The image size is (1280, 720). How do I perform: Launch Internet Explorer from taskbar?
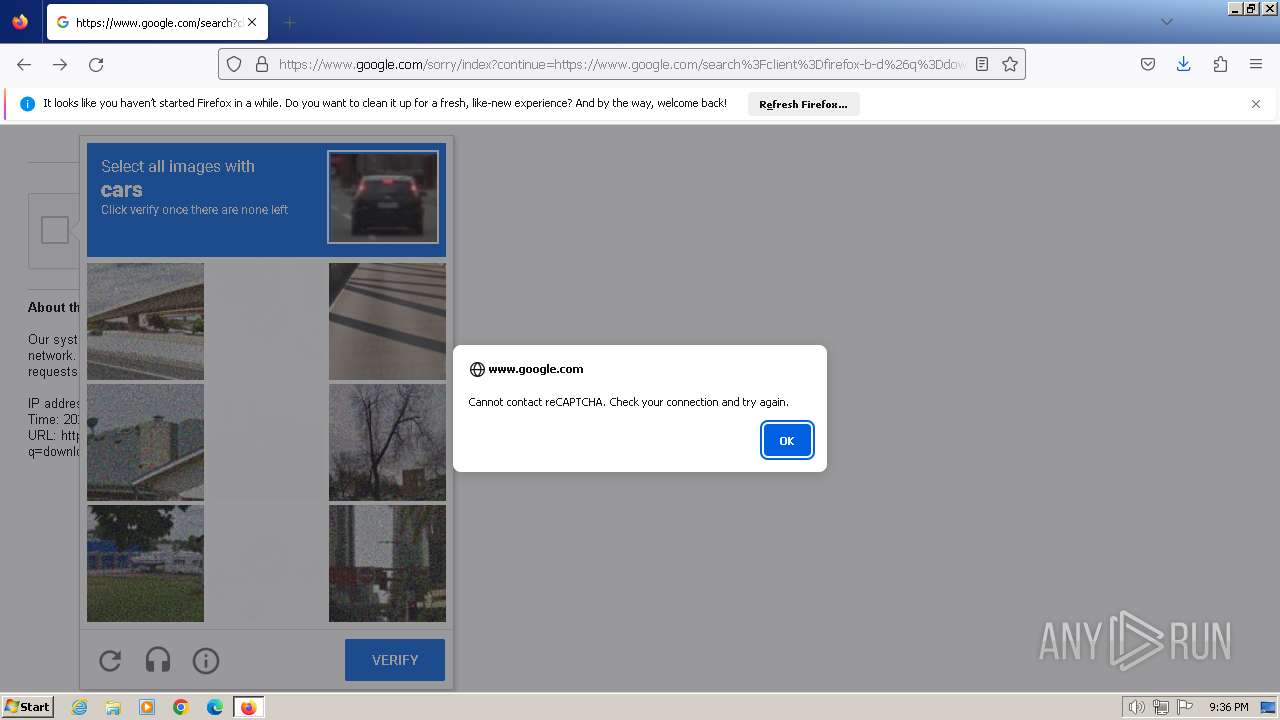[79, 707]
